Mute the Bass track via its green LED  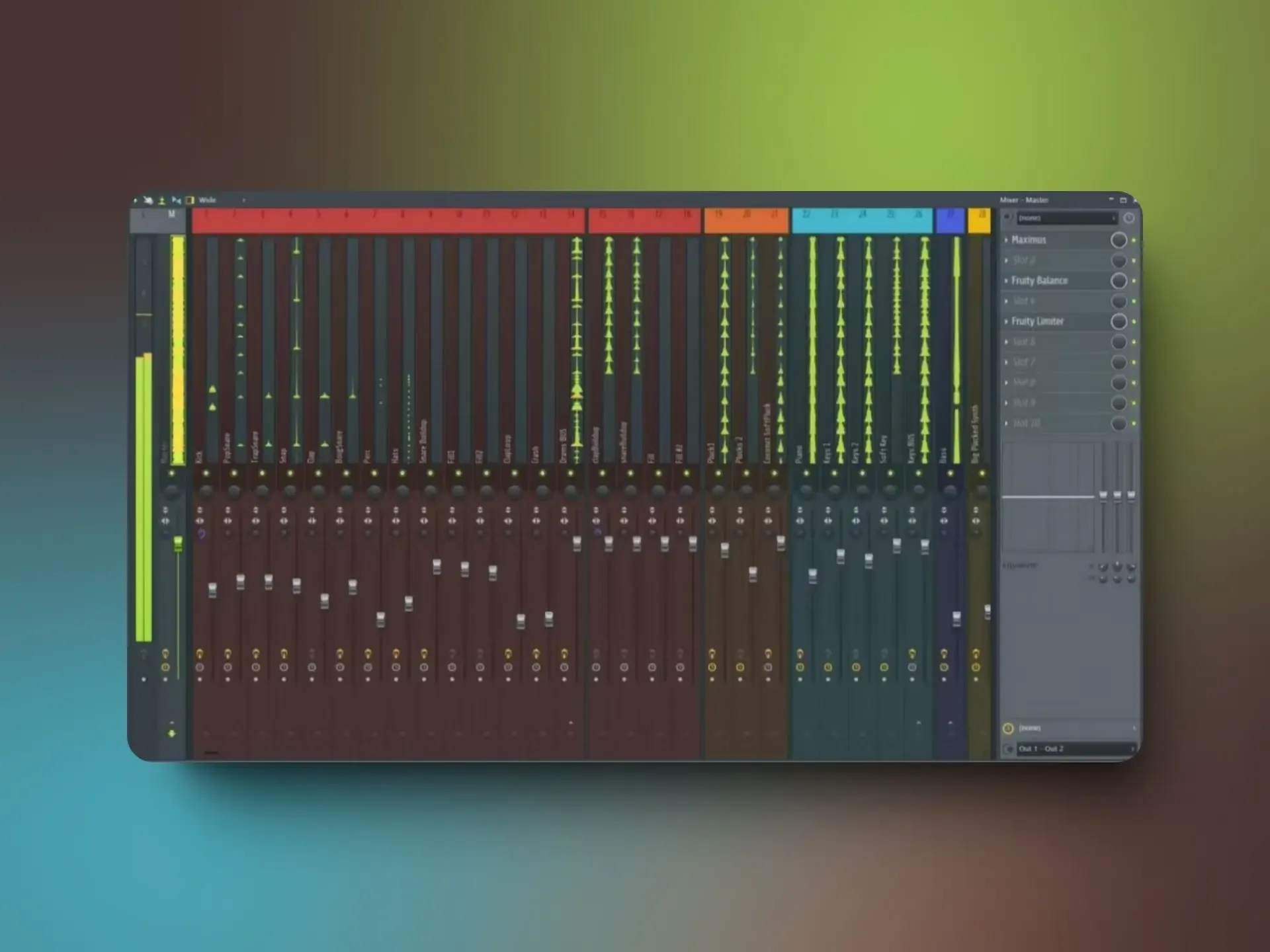click(x=950, y=473)
